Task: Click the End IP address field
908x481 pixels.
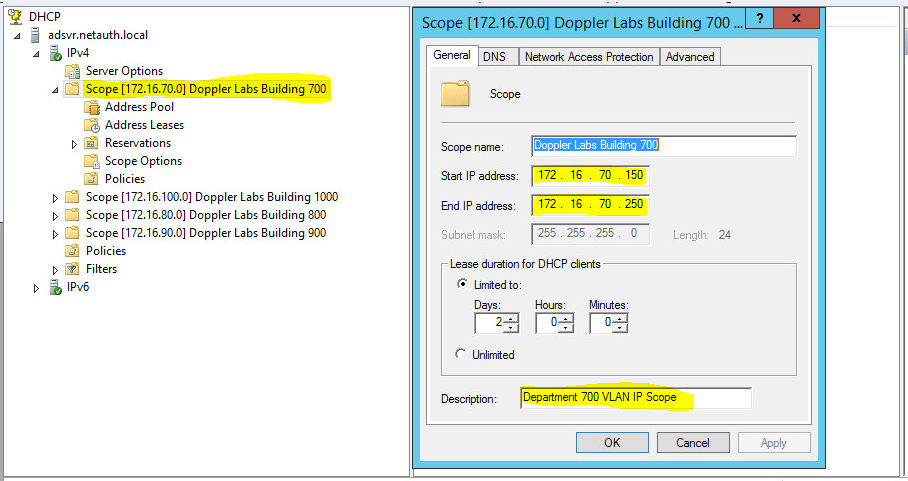Action: point(590,204)
